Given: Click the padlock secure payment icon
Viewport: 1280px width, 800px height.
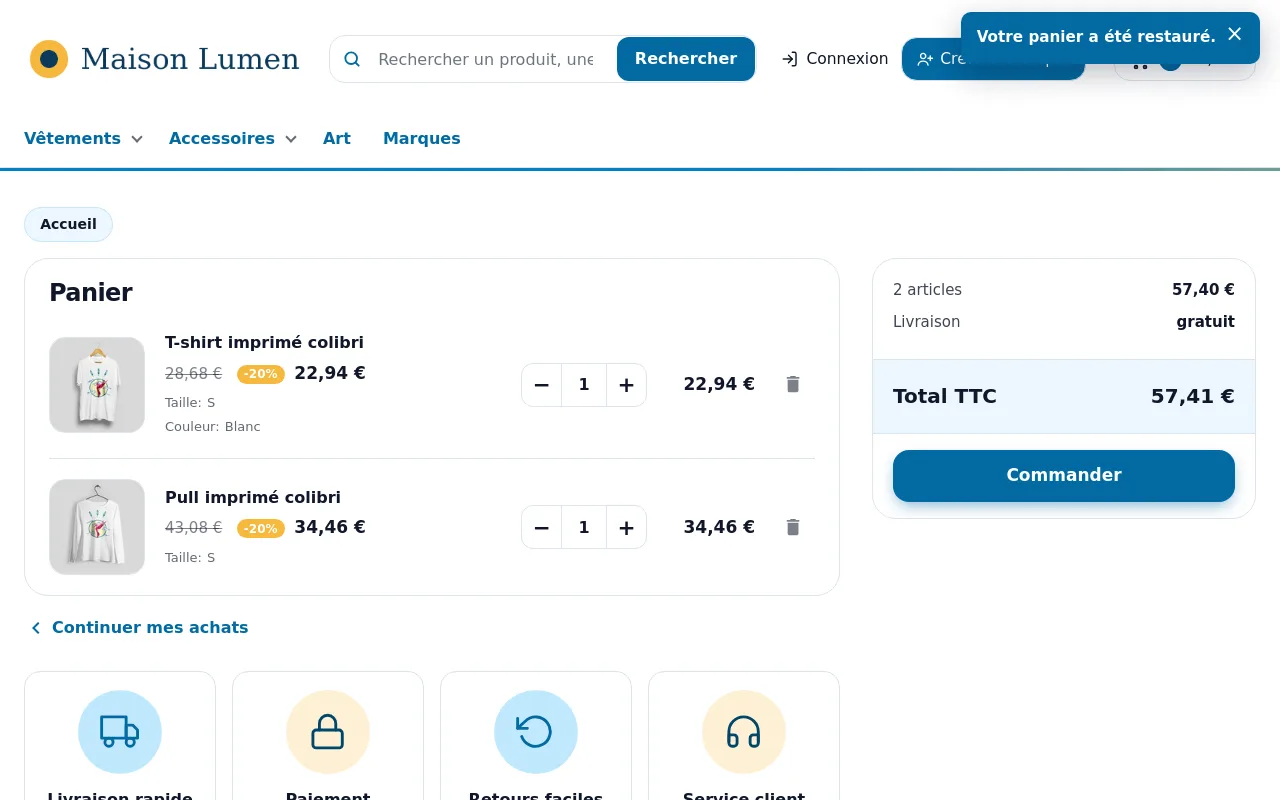Looking at the screenshot, I should [328, 732].
